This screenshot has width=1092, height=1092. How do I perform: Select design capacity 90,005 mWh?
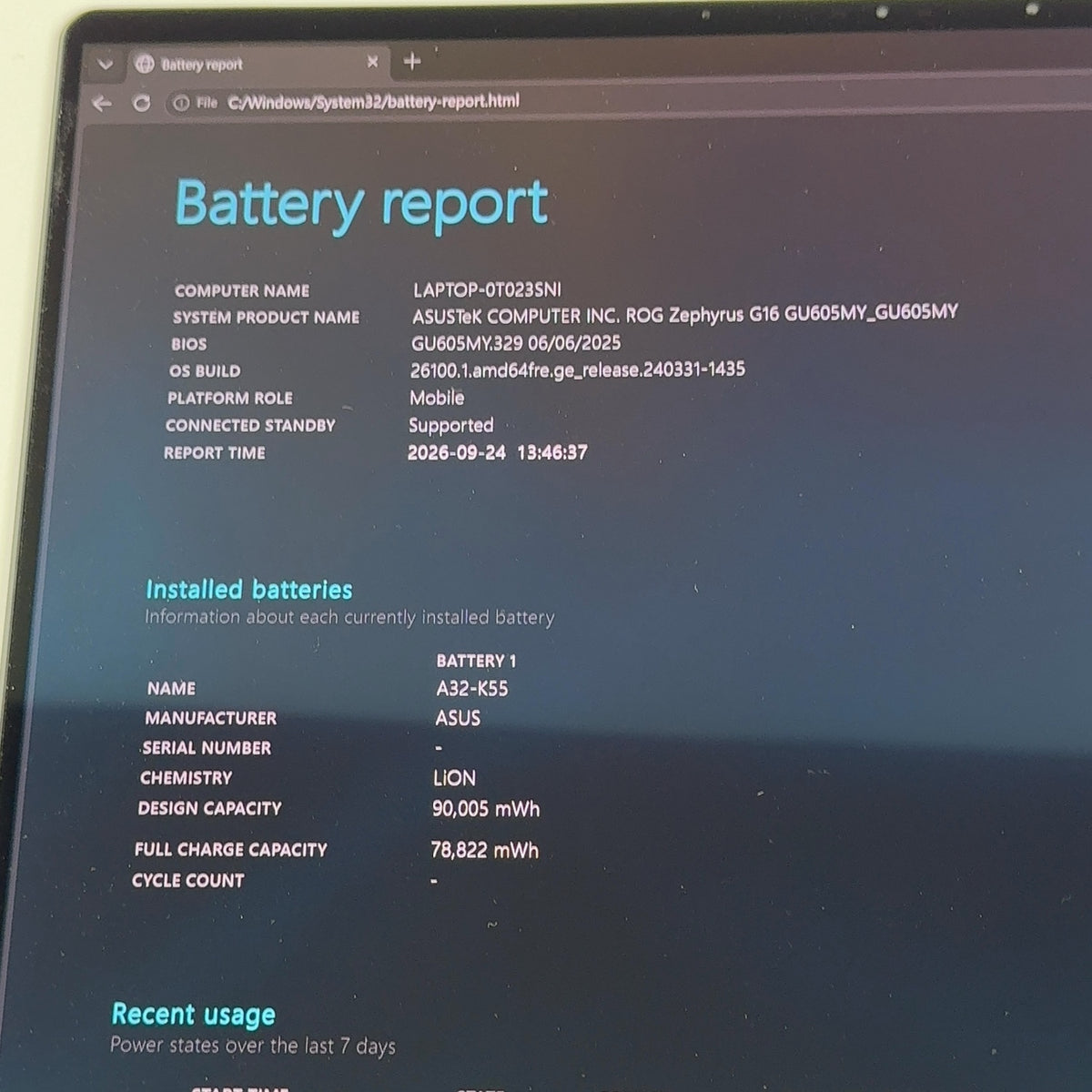coord(486,809)
